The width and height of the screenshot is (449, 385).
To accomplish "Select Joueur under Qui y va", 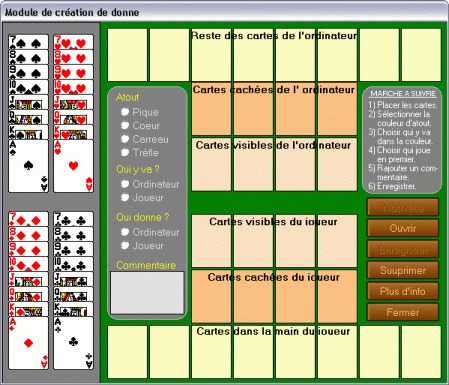I will [x=125, y=197].
